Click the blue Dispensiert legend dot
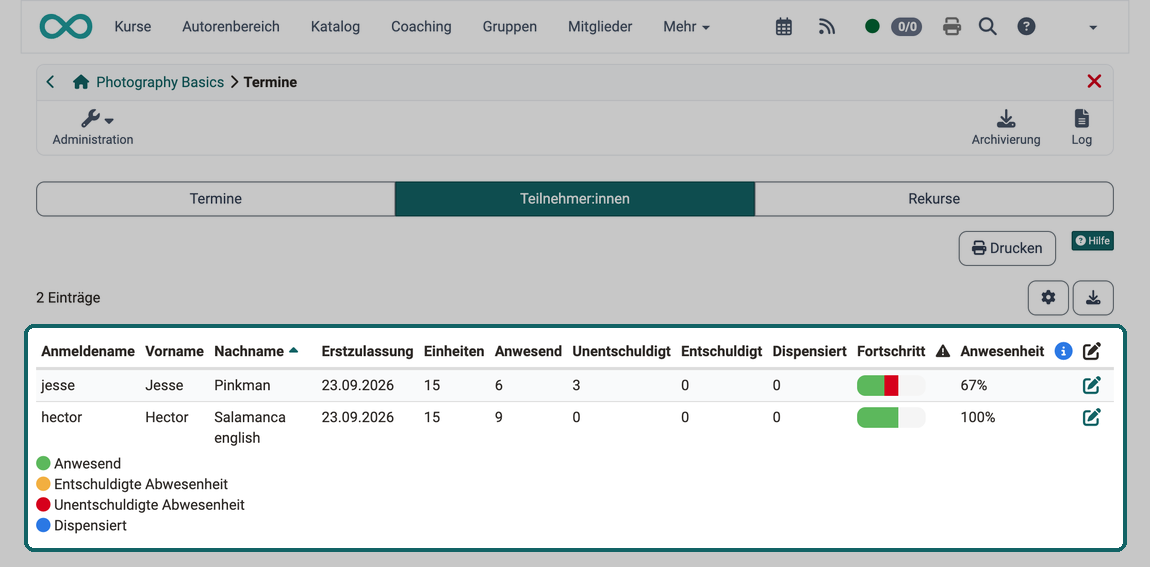Screen dimensions: 1150x567 click(x=43, y=525)
